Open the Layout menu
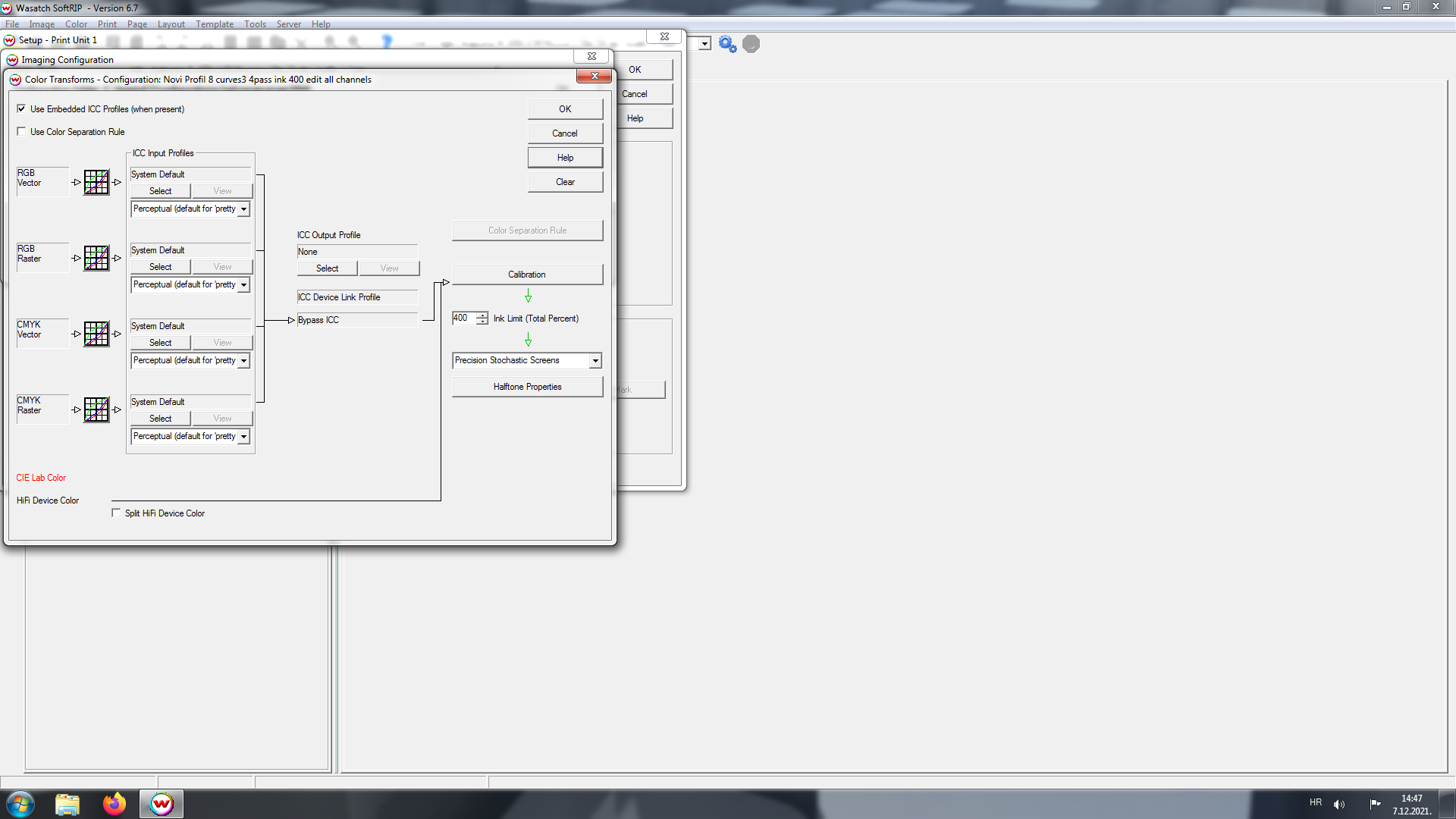Viewport: 1456px width, 819px height. (171, 24)
